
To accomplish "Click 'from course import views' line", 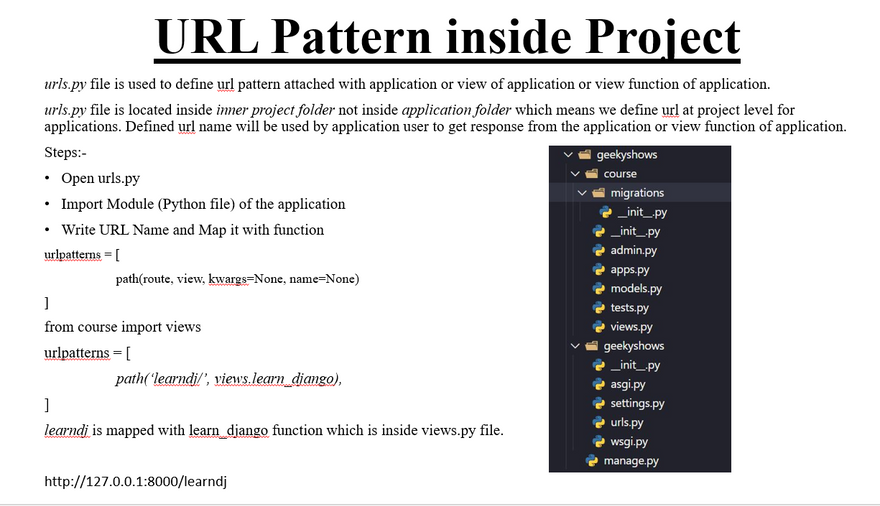I will click(122, 327).
